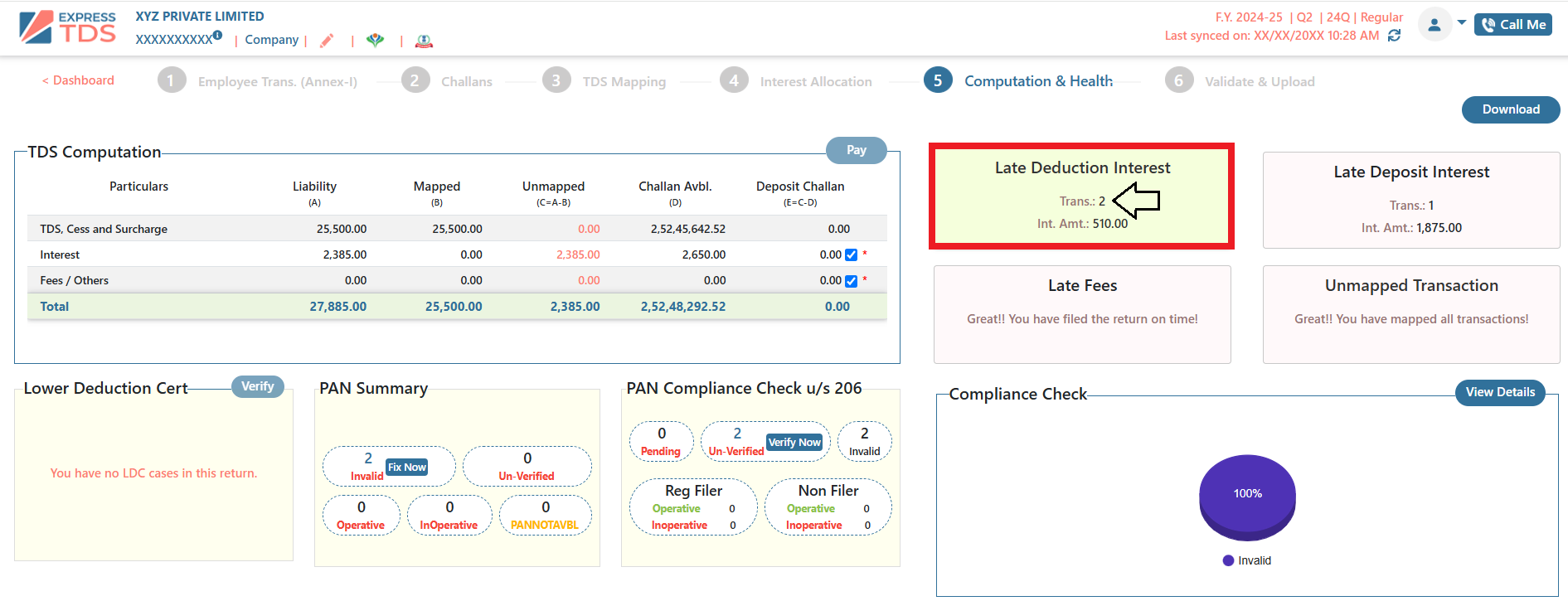Click the Call Me button
This screenshot has height=601, width=1568.
1513,24
